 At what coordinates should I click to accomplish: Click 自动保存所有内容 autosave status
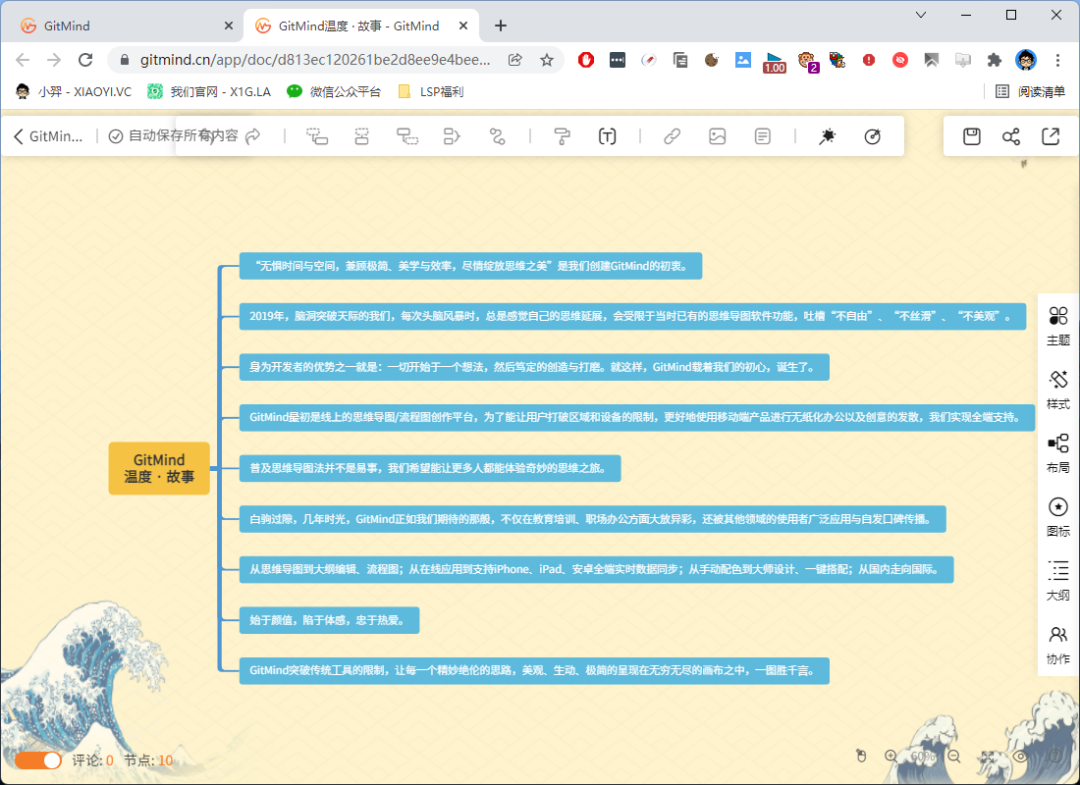(174, 136)
